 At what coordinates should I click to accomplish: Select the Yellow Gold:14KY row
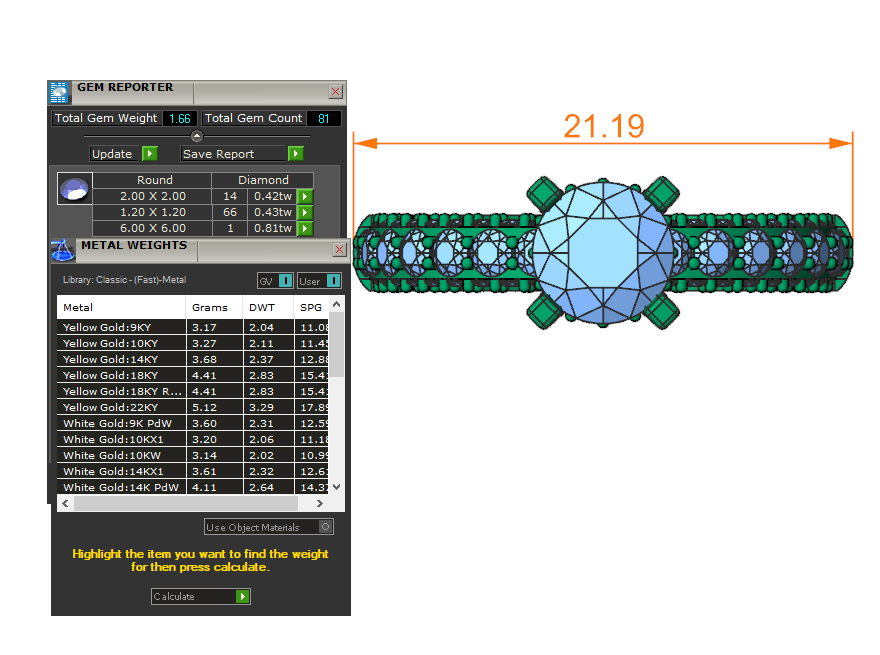coord(120,359)
